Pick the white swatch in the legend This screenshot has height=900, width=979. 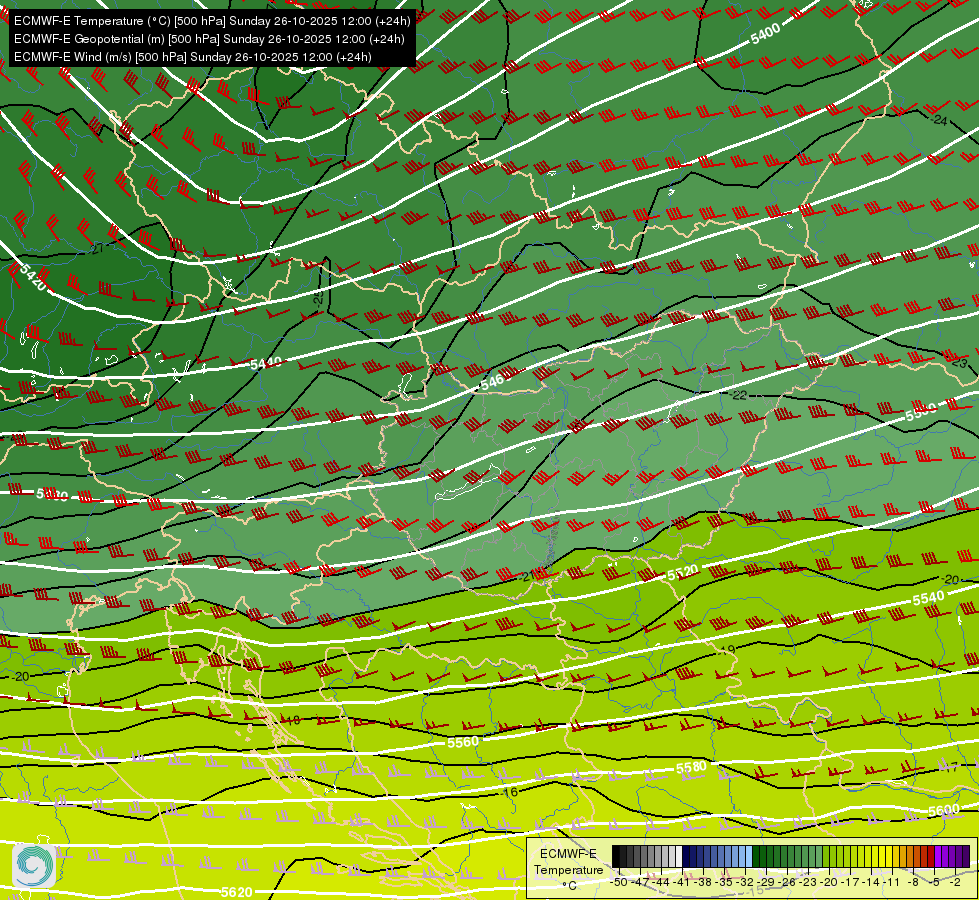click(x=679, y=856)
